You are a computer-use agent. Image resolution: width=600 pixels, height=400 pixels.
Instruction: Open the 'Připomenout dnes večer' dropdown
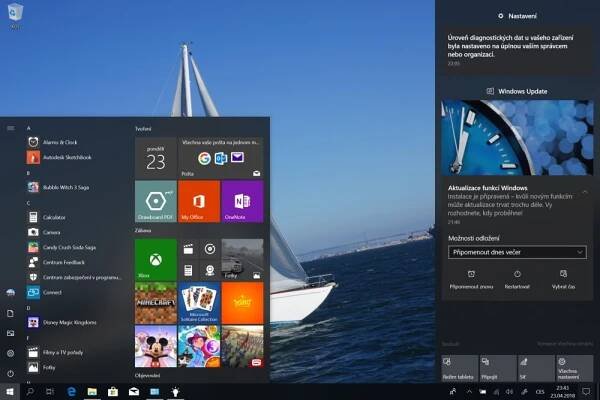(x=515, y=252)
